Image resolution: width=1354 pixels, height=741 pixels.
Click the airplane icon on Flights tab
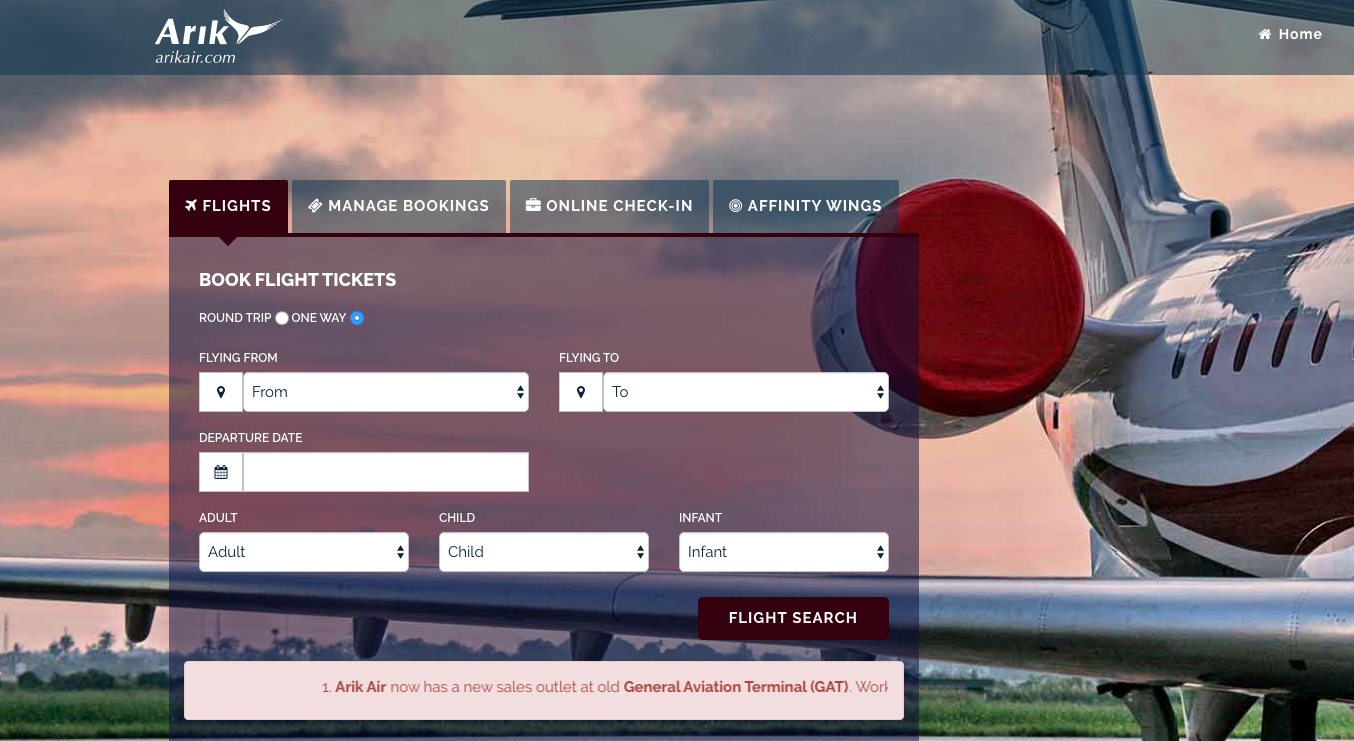point(191,206)
